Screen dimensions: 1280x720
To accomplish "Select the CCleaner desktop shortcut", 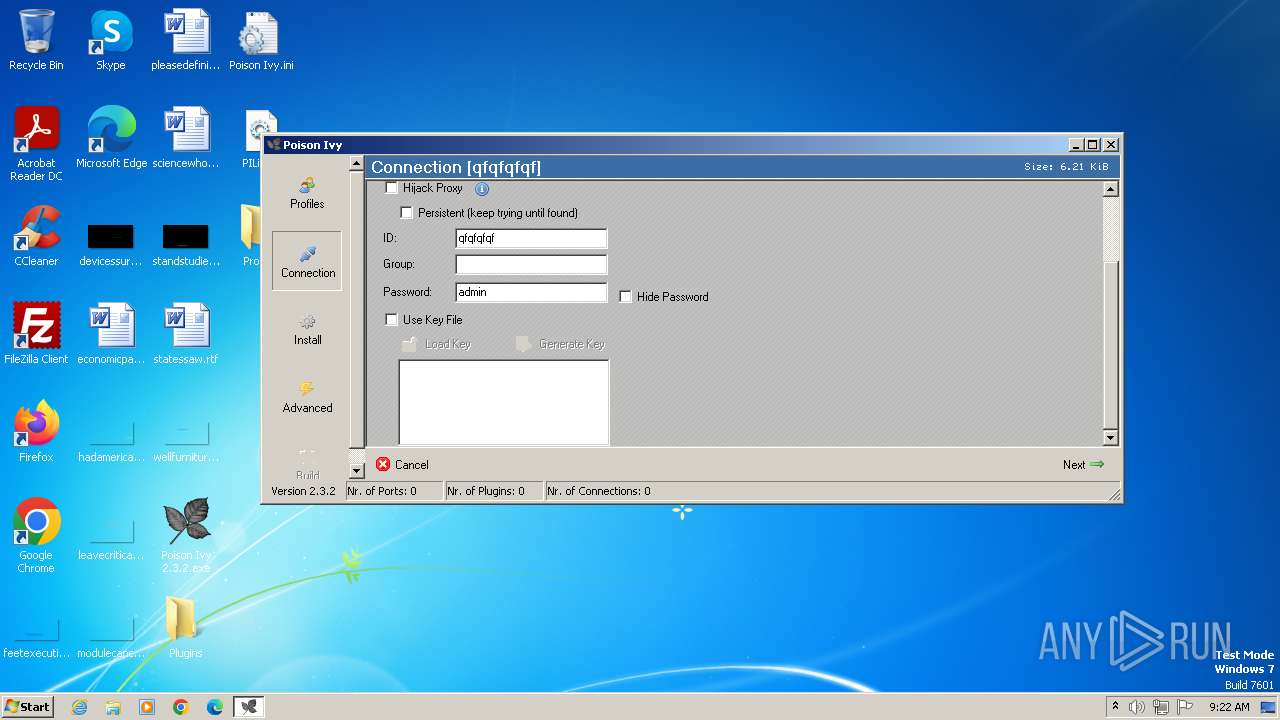I will click(x=36, y=237).
